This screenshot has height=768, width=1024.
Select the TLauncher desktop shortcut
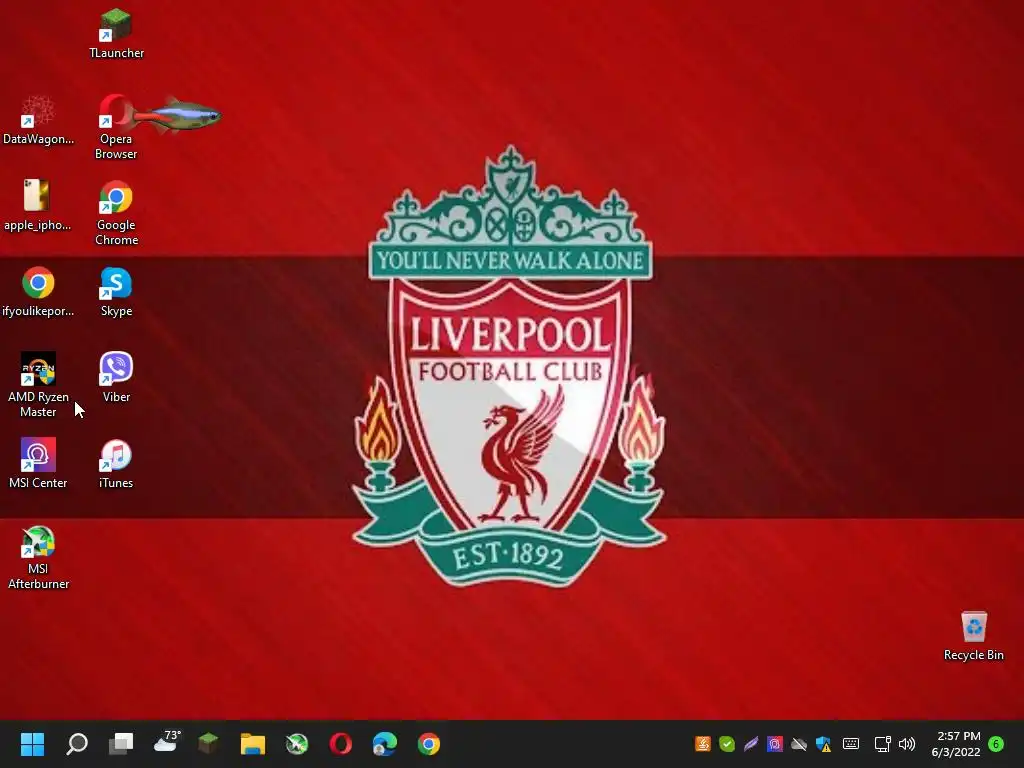coord(116,34)
